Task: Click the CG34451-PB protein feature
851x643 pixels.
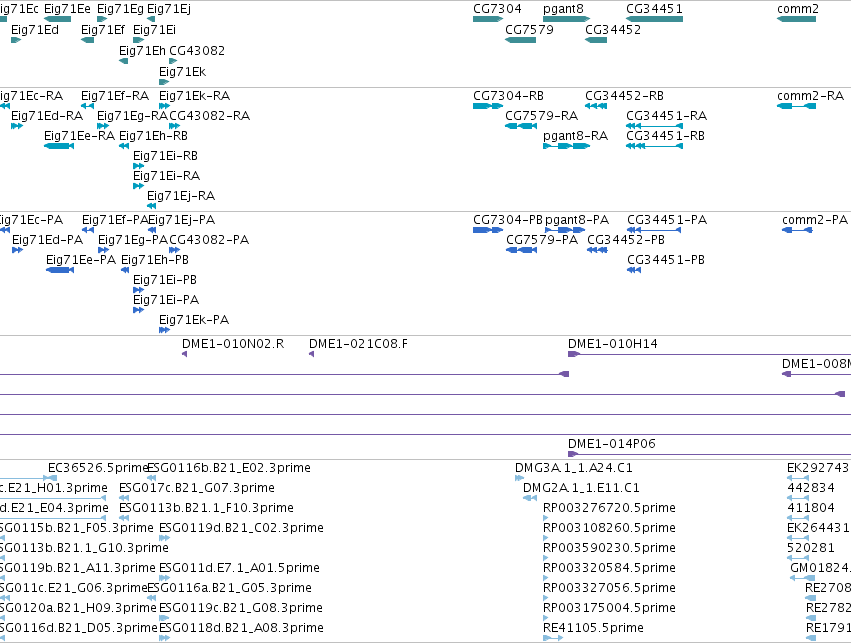Action: tap(634, 270)
